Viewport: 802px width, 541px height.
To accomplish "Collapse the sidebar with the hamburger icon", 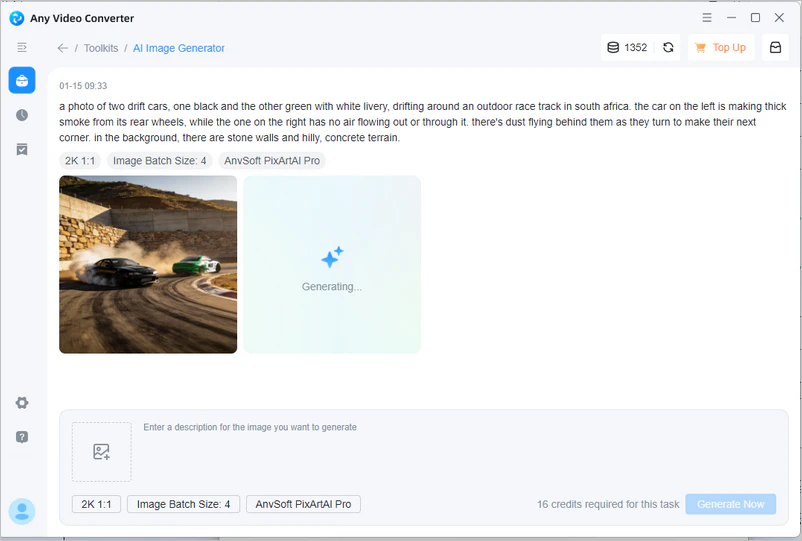I will (x=22, y=47).
